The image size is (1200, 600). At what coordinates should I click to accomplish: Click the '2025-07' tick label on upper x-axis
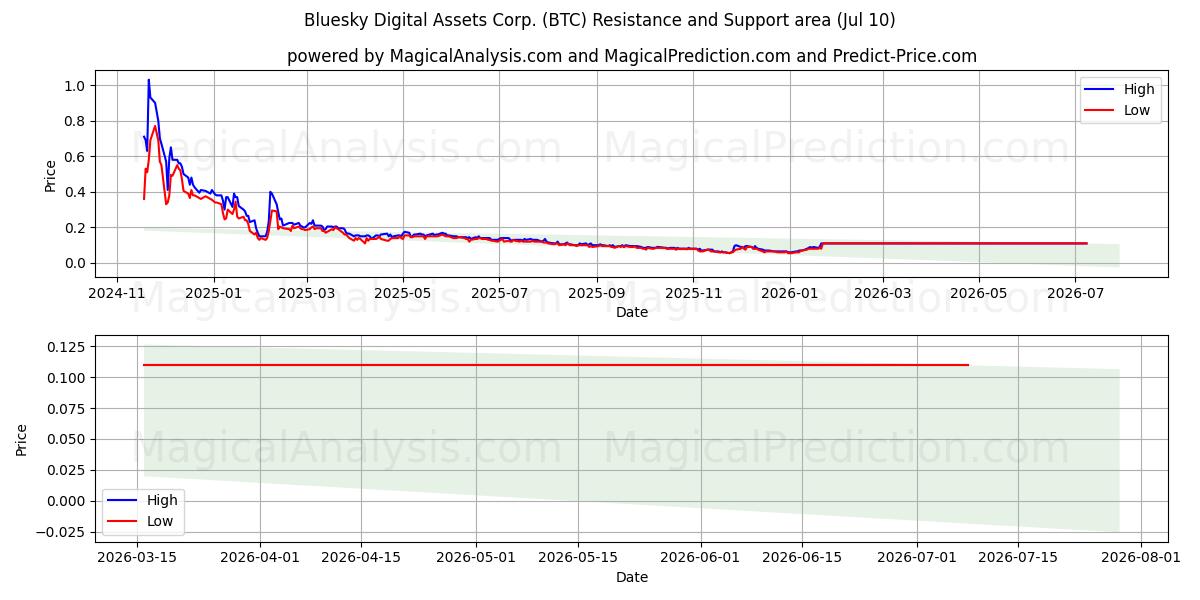click(x=498, y=293)
